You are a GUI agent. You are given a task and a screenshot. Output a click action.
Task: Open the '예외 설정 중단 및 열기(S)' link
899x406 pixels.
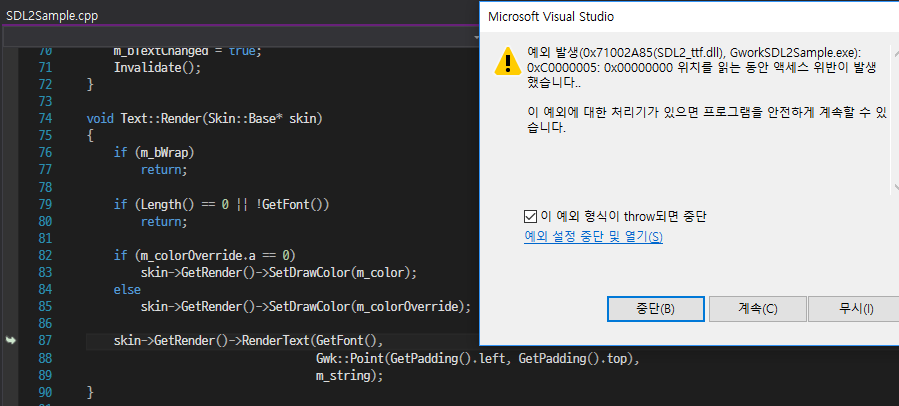[593, 236]
